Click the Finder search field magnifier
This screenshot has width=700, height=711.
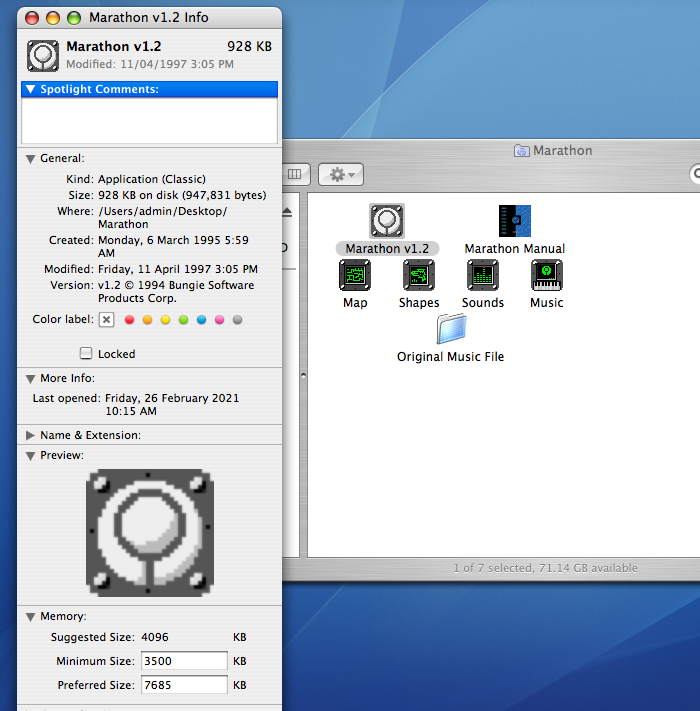coord(696,174)
